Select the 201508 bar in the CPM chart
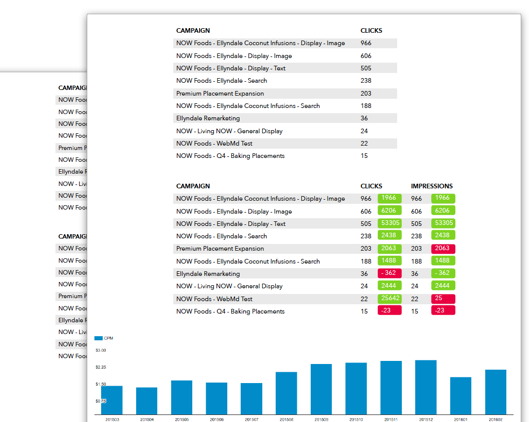The width and height of the screenshot is (529, 422). point(286,393)
